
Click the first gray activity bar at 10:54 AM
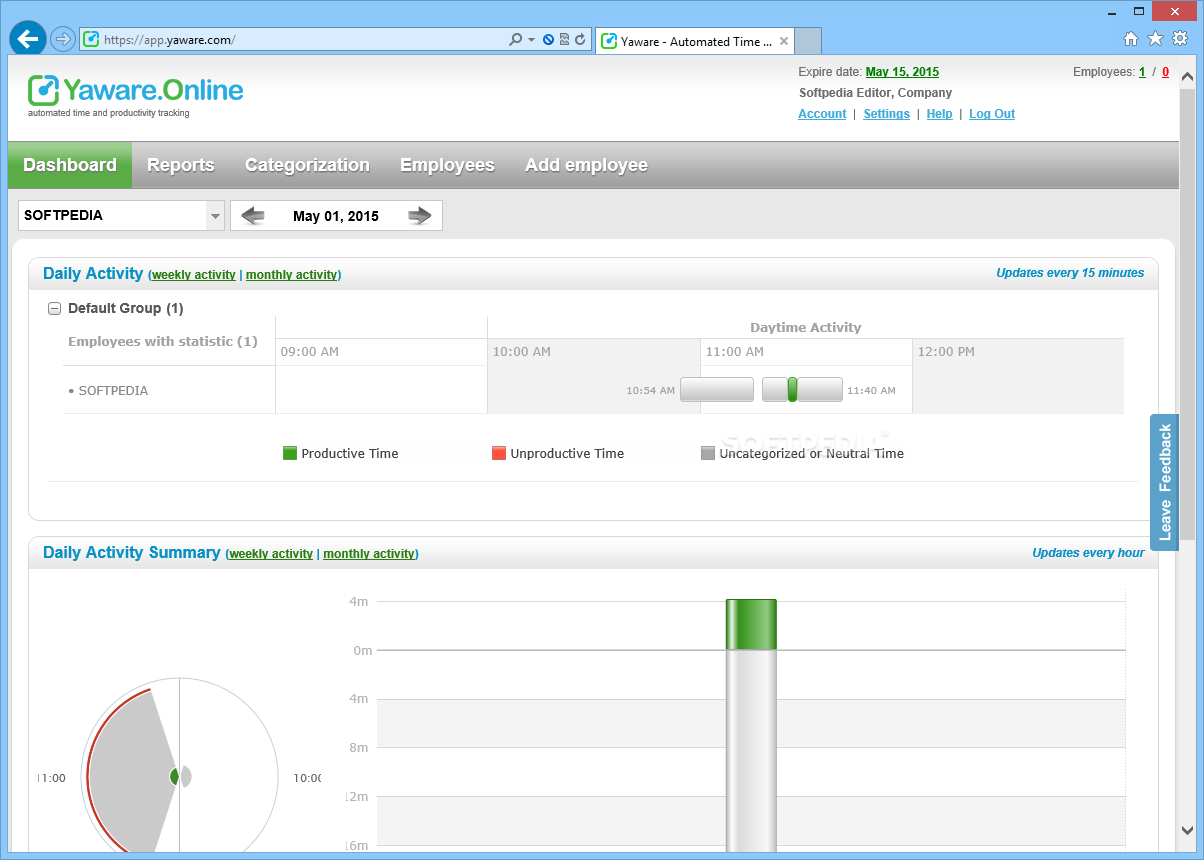coord(717,390)
